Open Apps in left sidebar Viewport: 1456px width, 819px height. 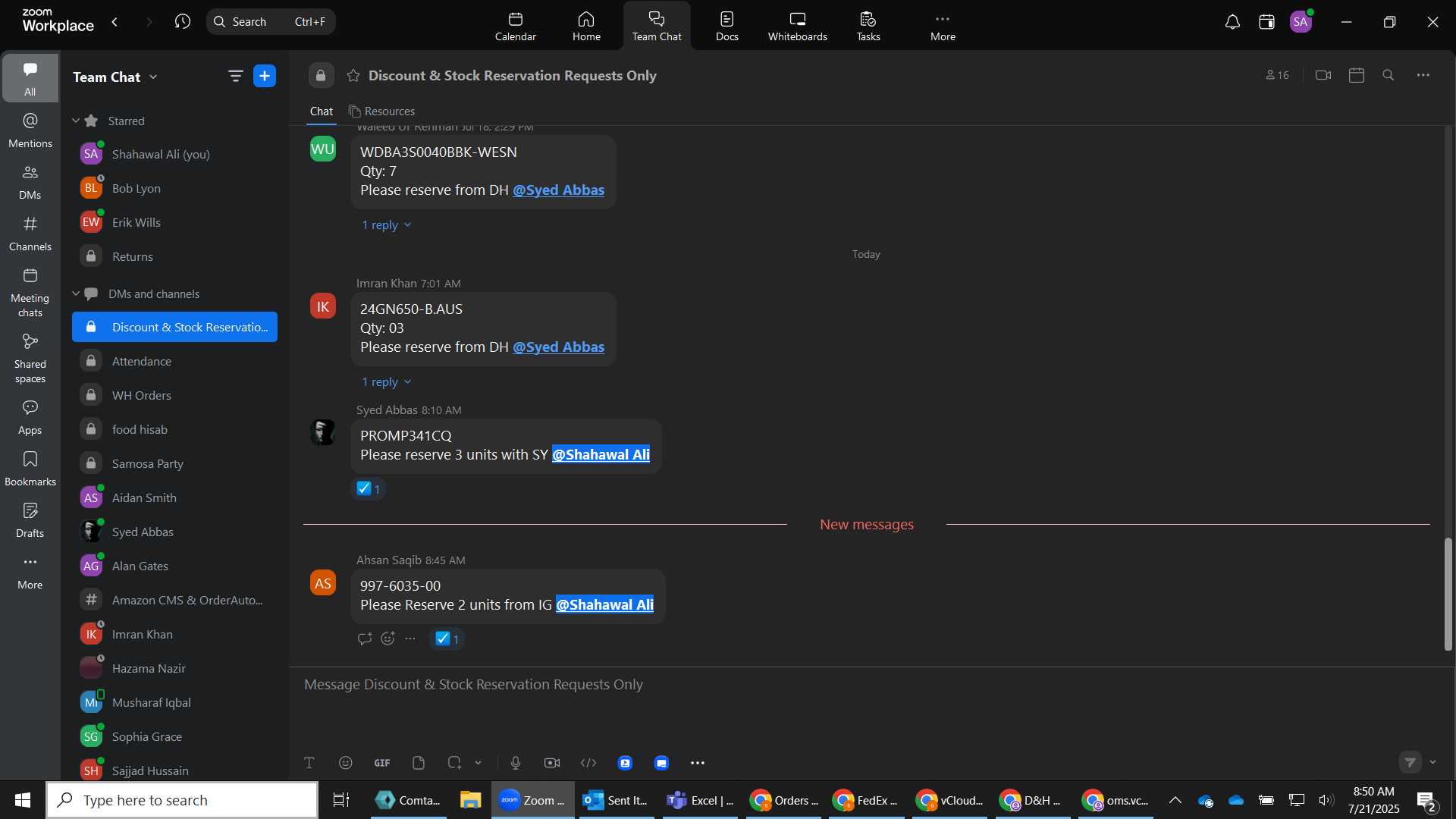point(30,417)
